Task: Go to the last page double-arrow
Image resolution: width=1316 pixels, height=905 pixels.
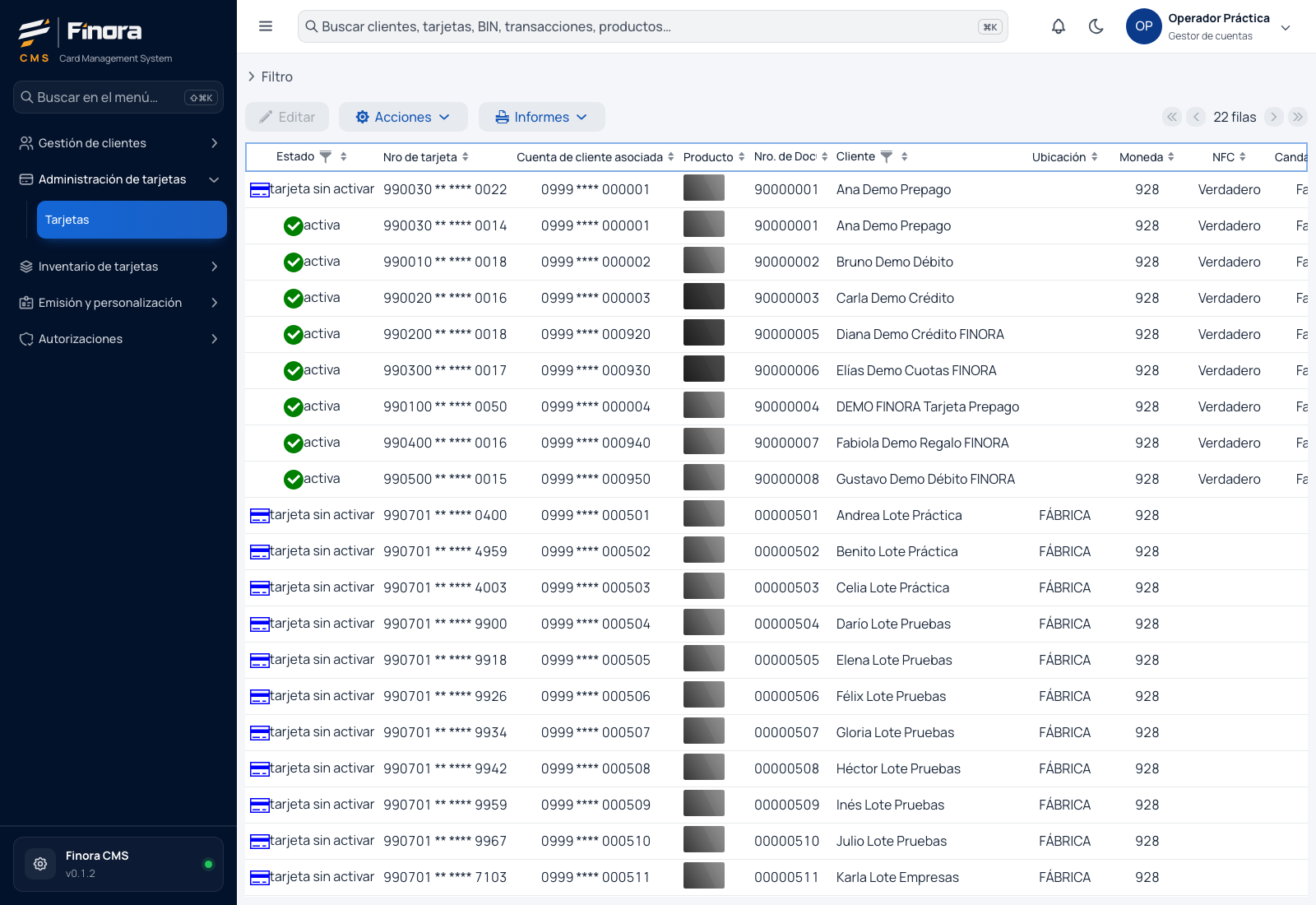Action: (x=1298, y=117)
